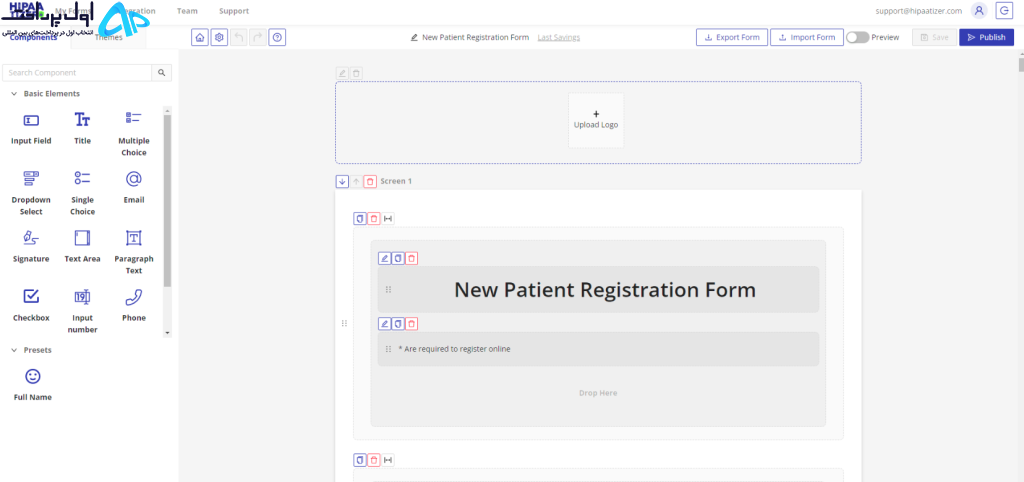Image resolution: width=1024 pixels, height=482 pixels.
Task: Click the Export Form button
Action: pyautogui.click(x=732, y=37)
